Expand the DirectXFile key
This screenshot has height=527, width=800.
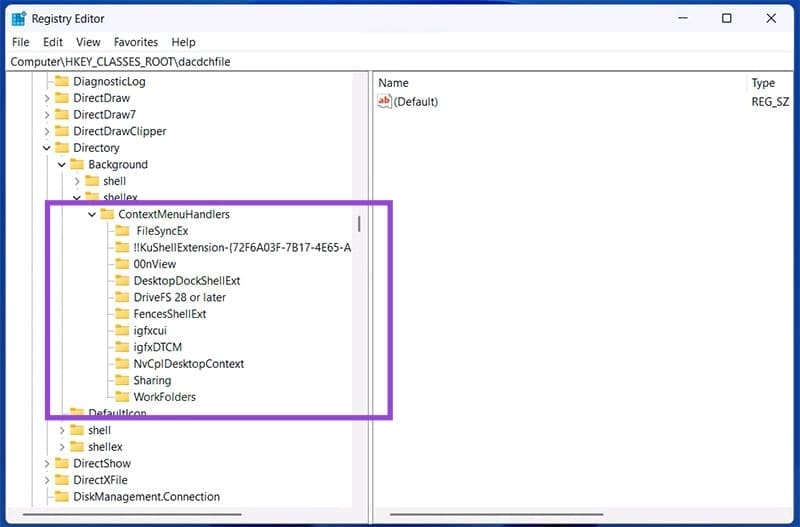[46, 480]
